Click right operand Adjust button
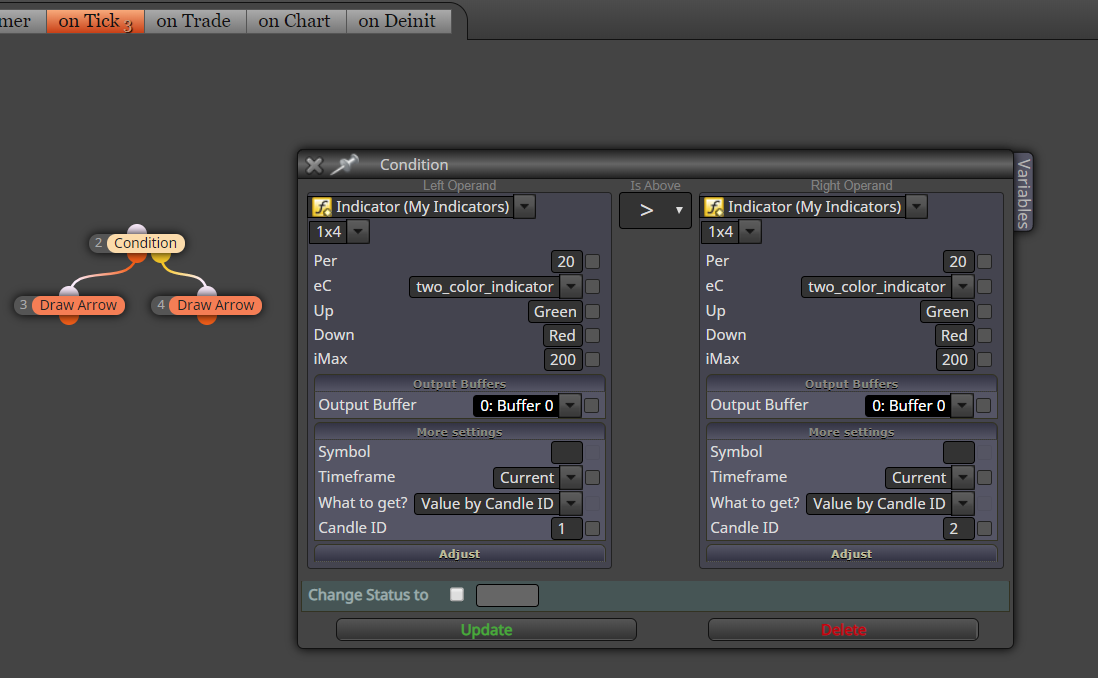 click(852, 554)
